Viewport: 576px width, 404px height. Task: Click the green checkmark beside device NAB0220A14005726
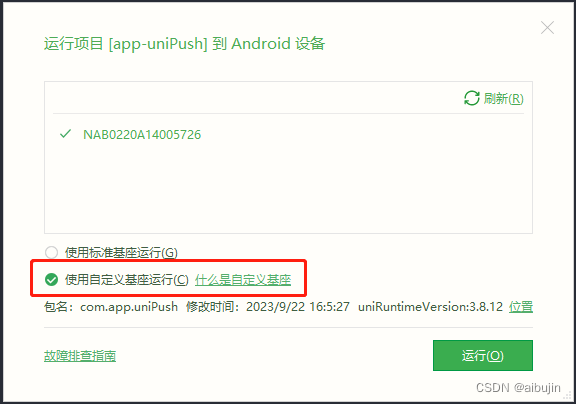pyautogui.click(x=65, y=134)
